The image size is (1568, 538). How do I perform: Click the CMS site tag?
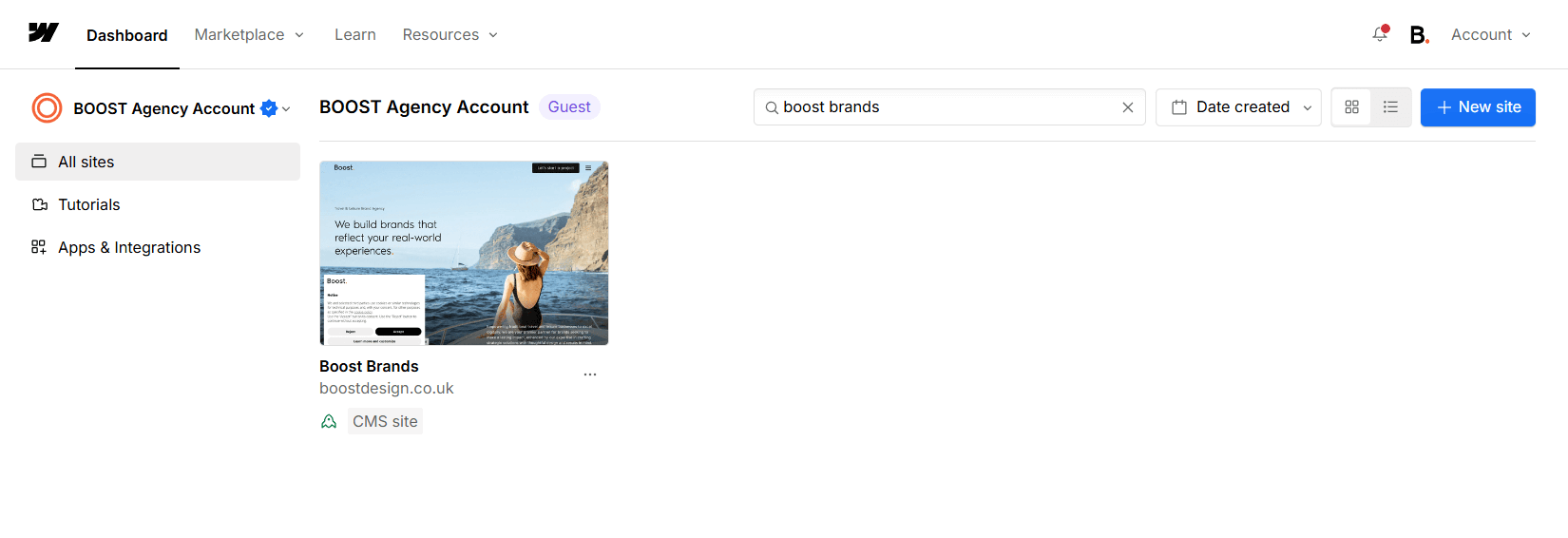click(385, 421)
